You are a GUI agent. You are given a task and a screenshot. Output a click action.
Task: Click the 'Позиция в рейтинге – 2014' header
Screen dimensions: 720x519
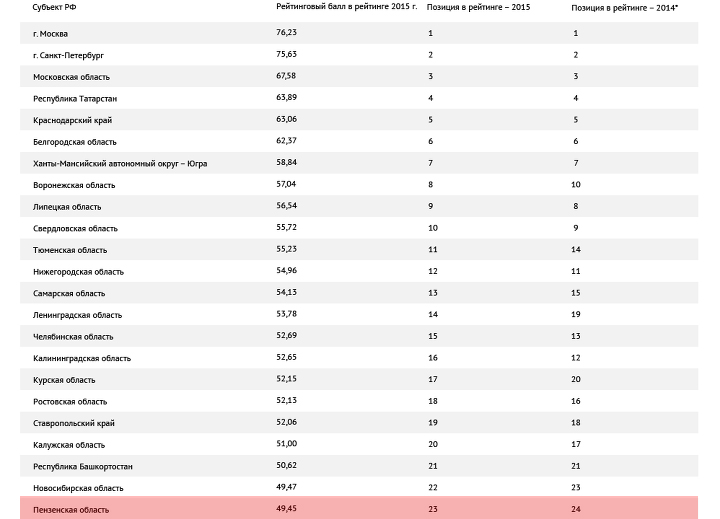(624, 7)
